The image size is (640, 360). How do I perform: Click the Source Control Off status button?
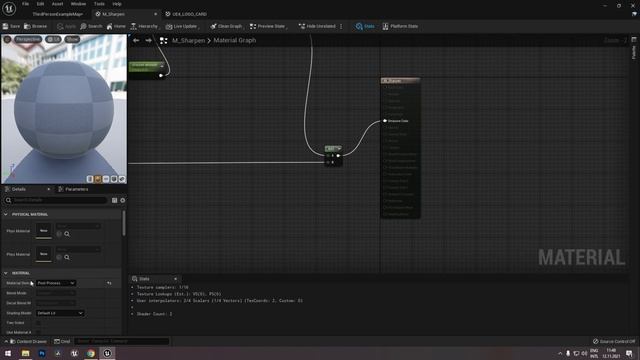614,341
